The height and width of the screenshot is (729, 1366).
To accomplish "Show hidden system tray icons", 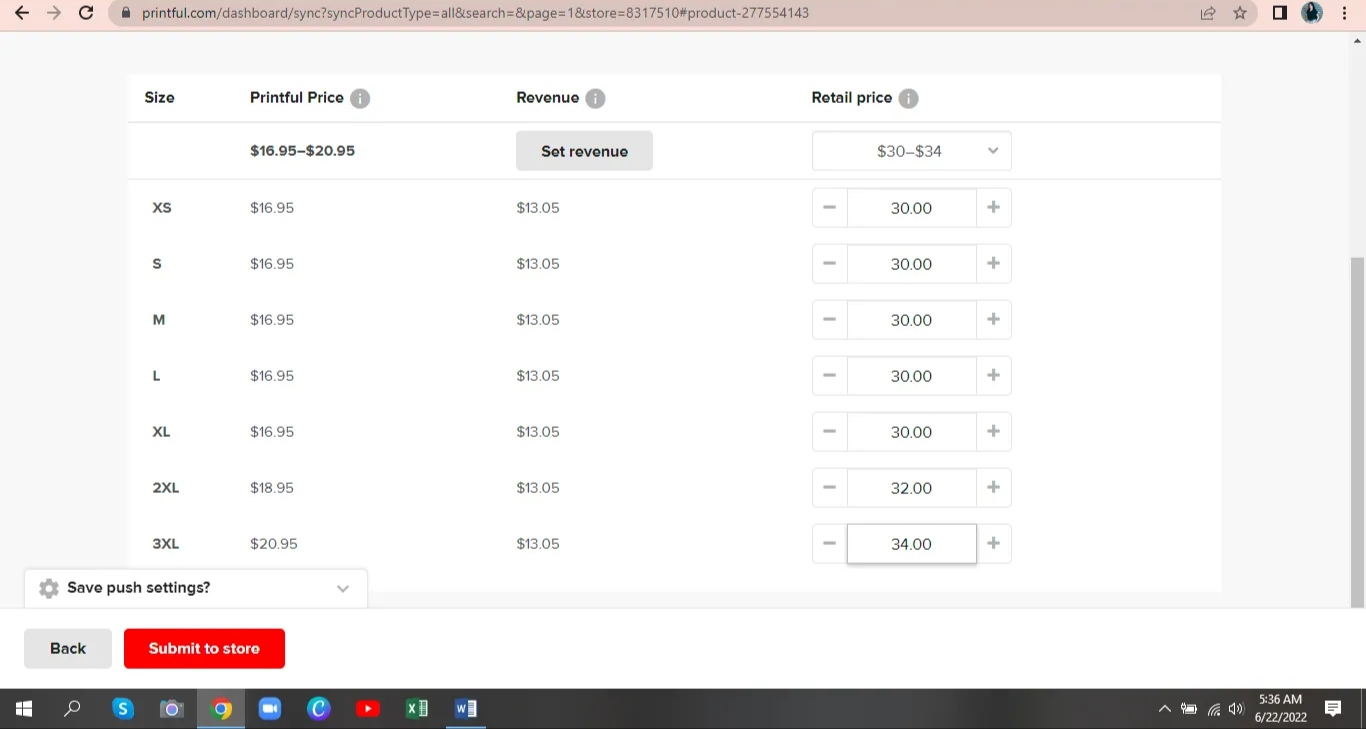I will [1164, 709].
